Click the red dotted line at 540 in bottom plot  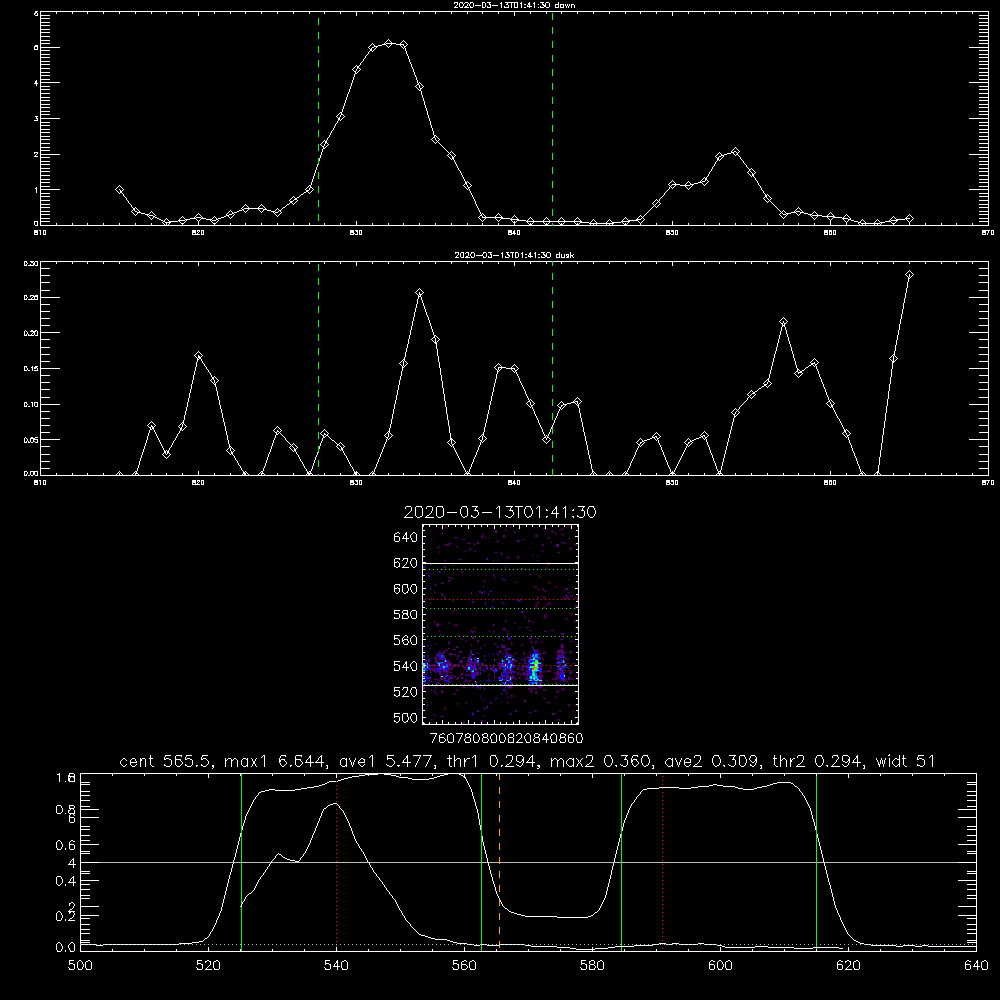337,862
